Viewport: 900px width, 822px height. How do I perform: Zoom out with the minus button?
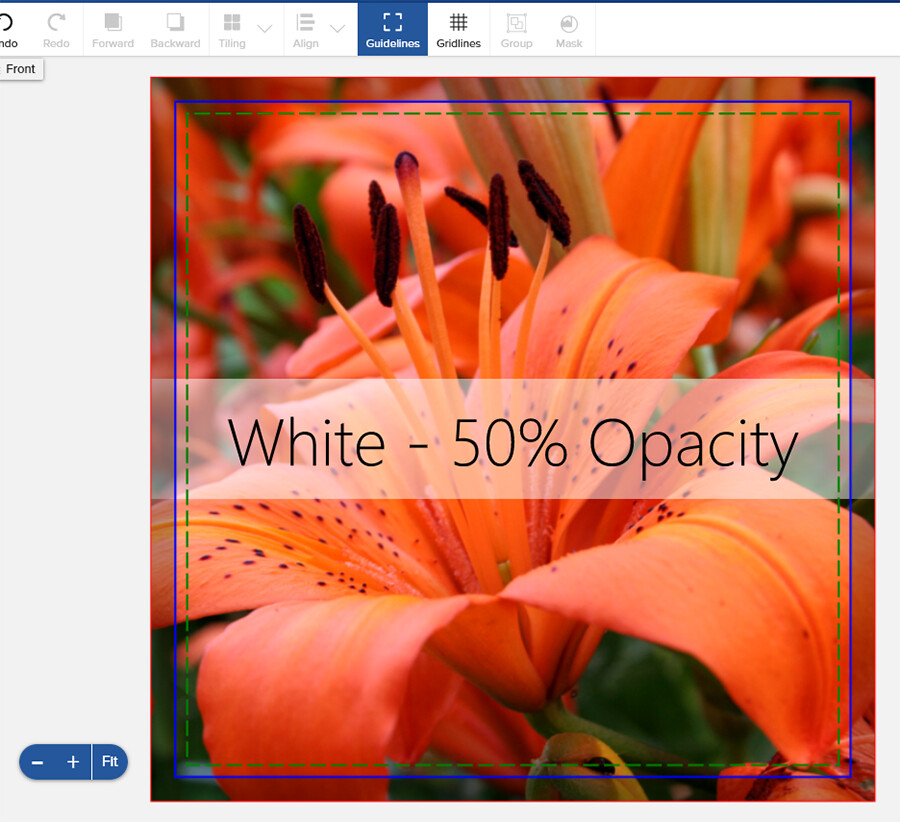click(37, 762)
